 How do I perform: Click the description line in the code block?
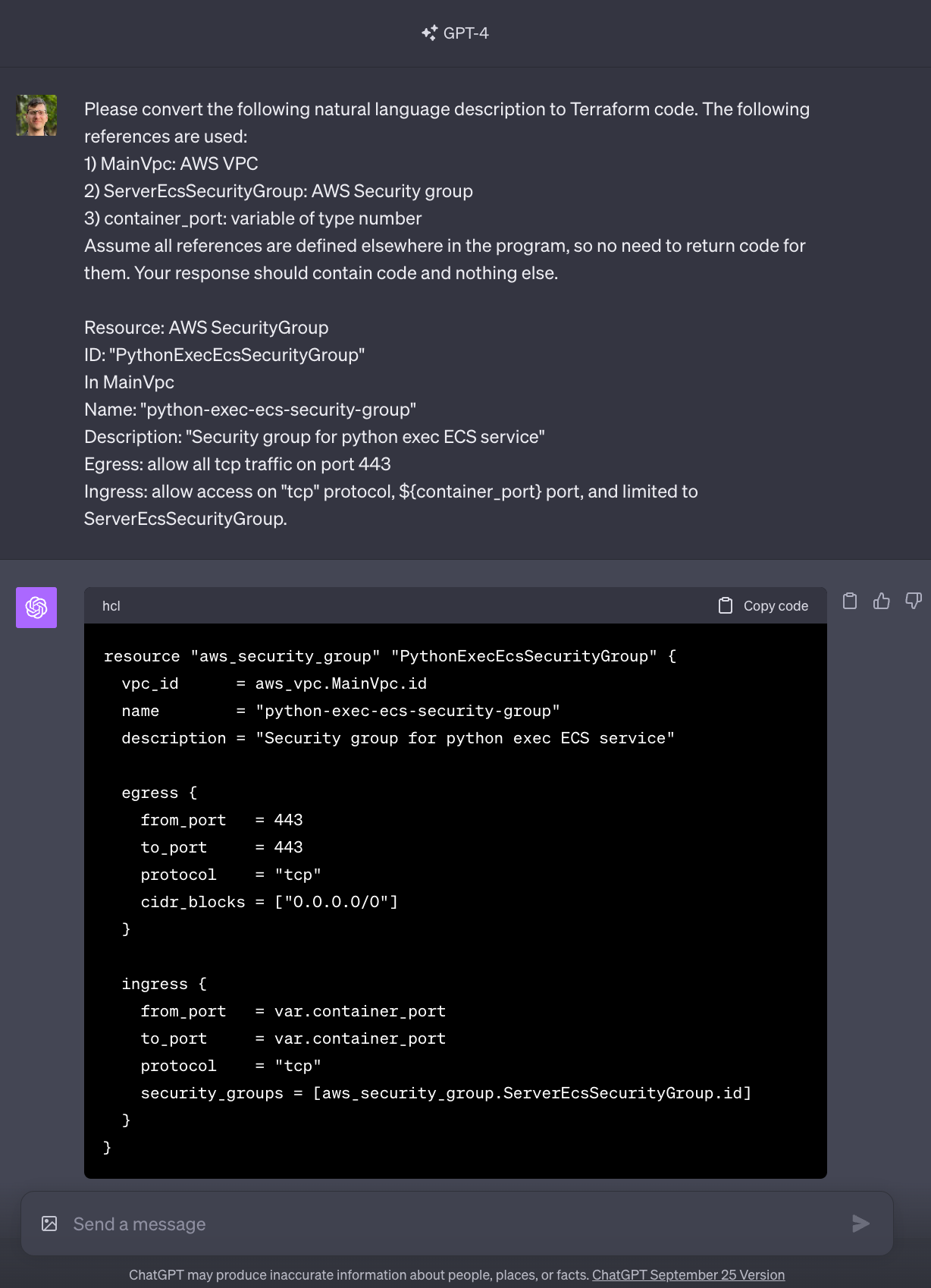point(398,738)
